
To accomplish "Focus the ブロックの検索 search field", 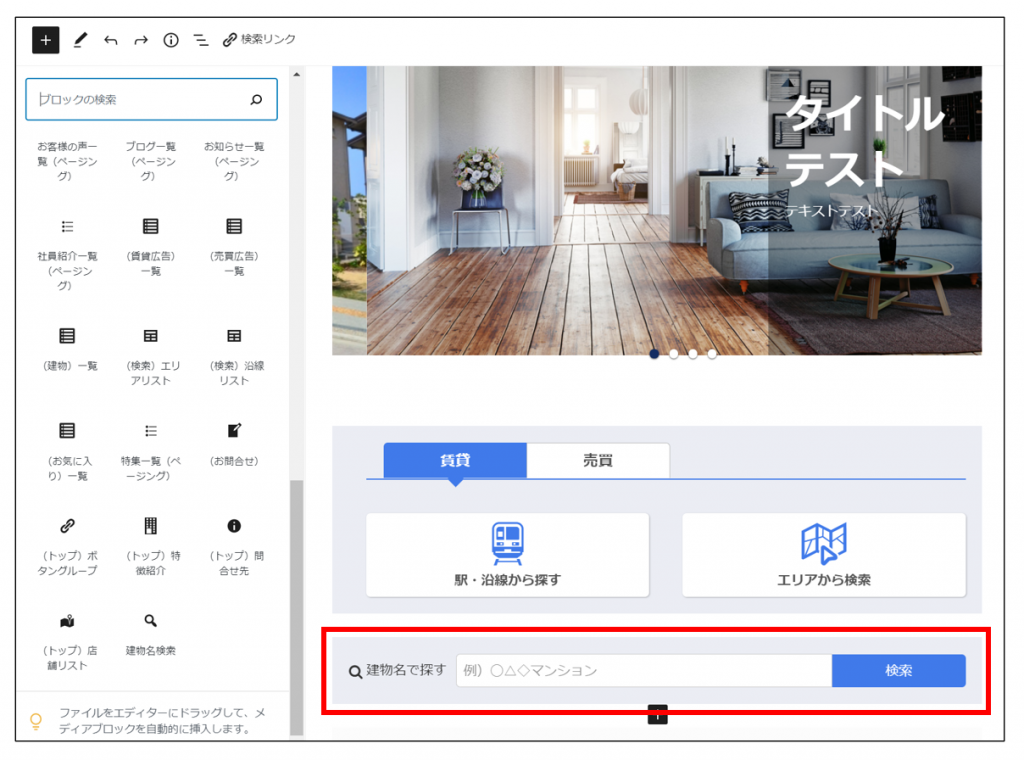I will tap(140, 100).
